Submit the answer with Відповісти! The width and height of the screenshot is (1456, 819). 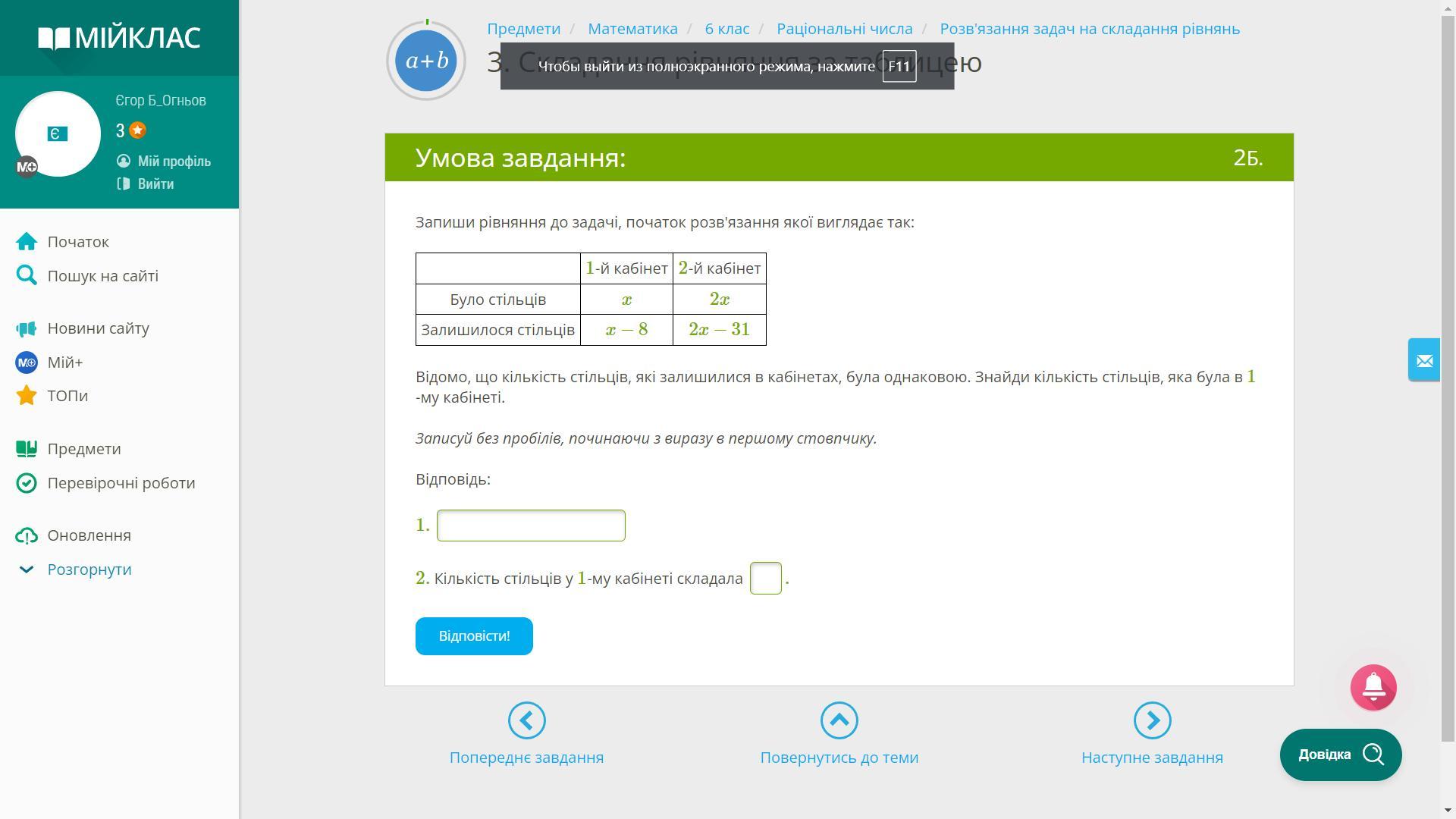click(x=474, y=636)
